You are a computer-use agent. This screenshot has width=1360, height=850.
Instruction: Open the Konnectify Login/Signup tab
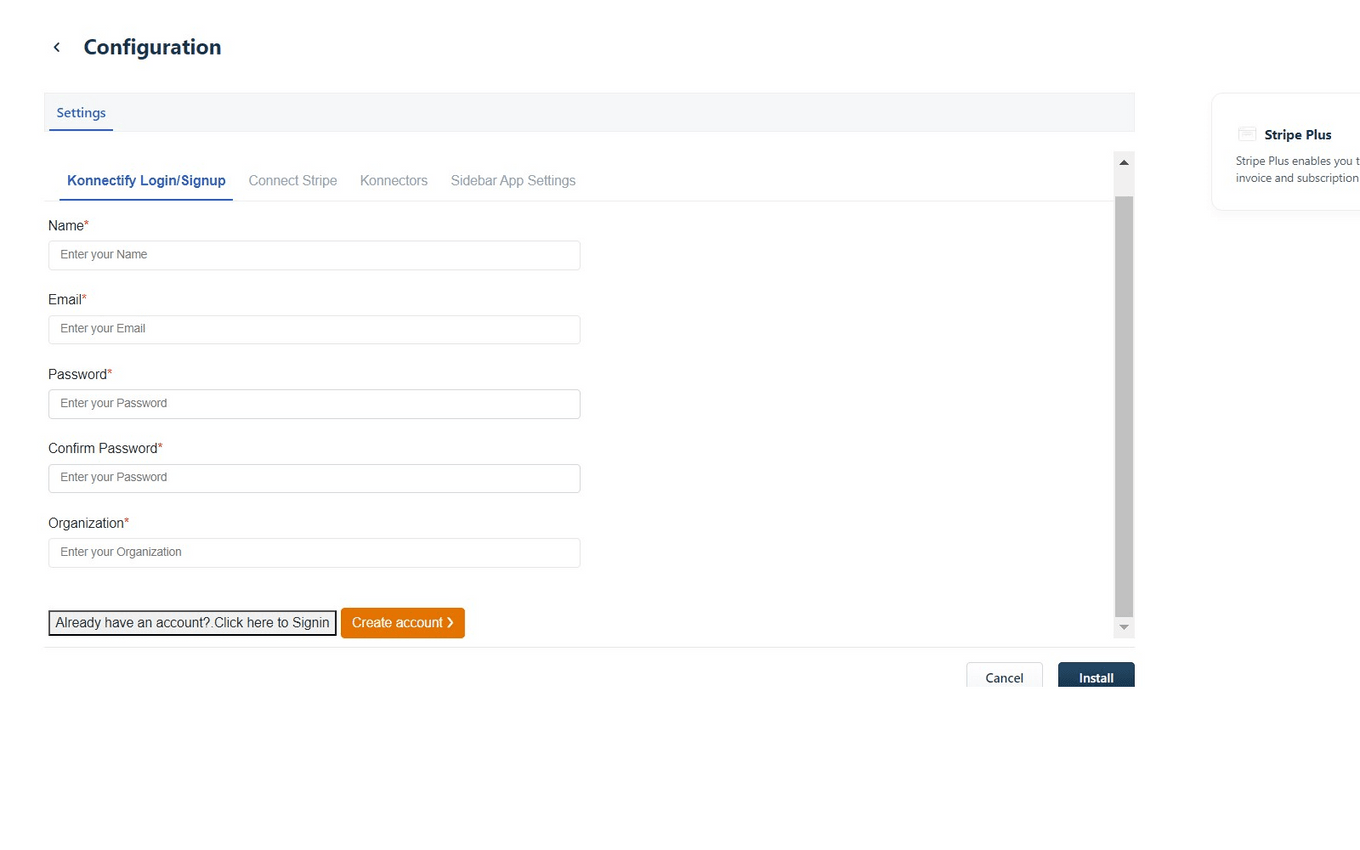(146, 180)
